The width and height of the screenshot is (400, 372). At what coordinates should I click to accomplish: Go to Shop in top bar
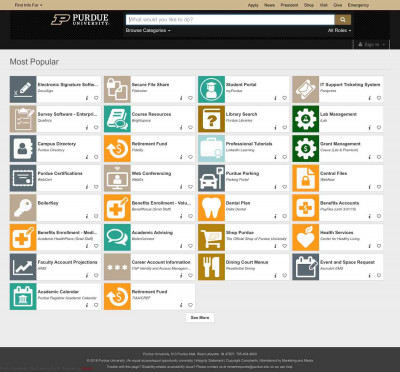pos(309,5)
